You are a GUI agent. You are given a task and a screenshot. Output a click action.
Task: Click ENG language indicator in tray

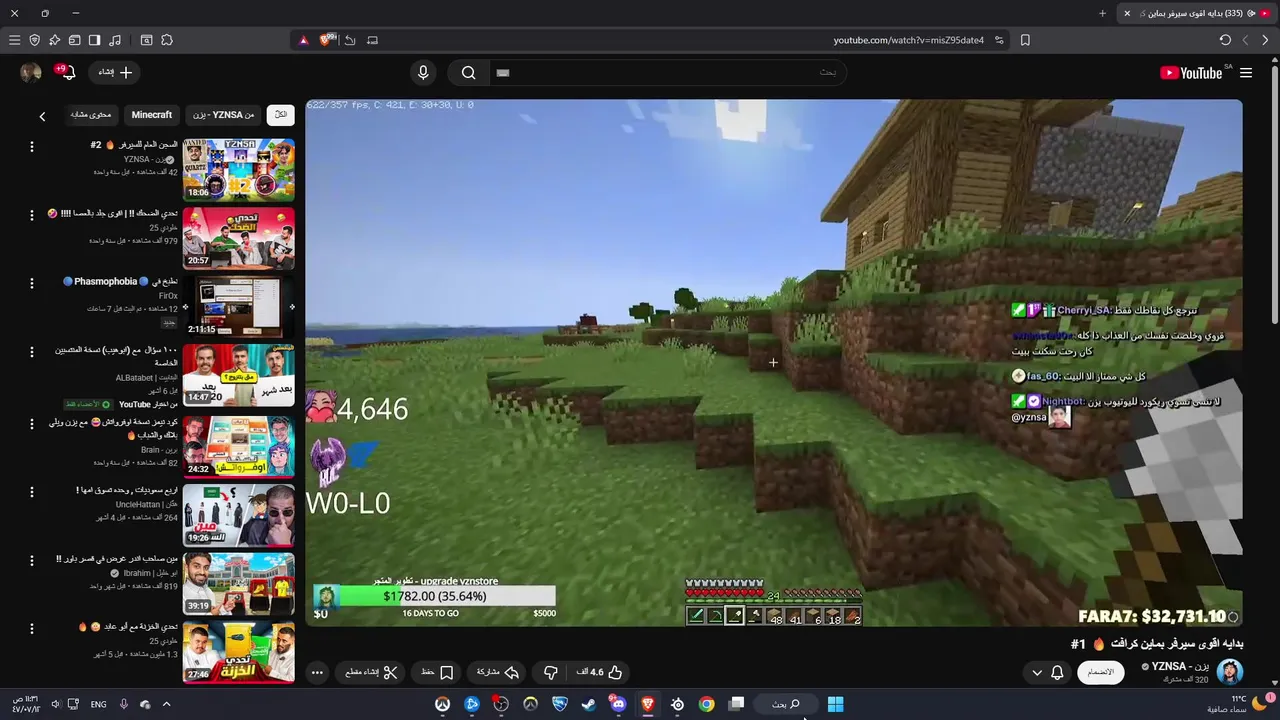(98, 704)
